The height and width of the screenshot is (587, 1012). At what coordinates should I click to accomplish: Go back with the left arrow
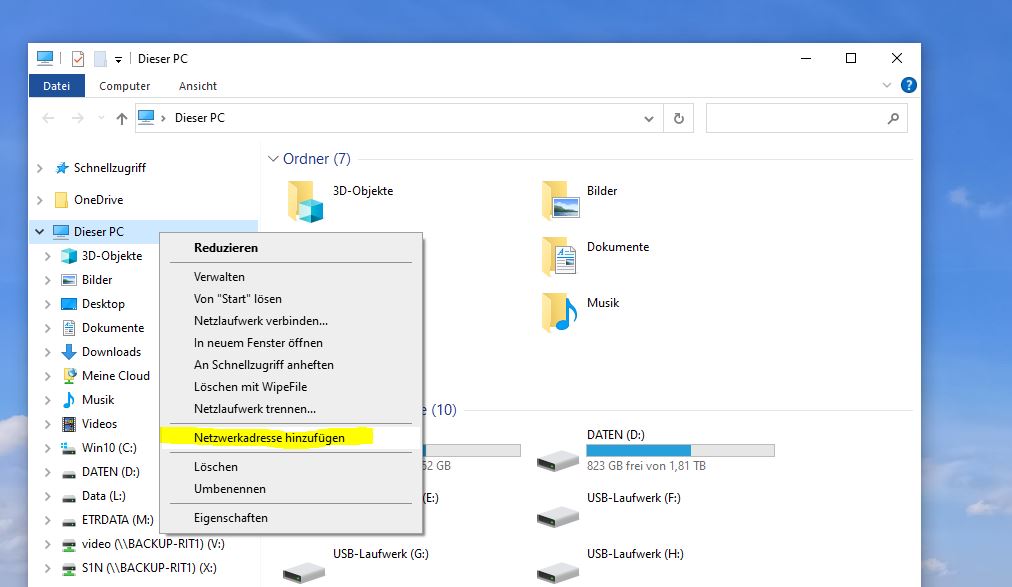48,118
